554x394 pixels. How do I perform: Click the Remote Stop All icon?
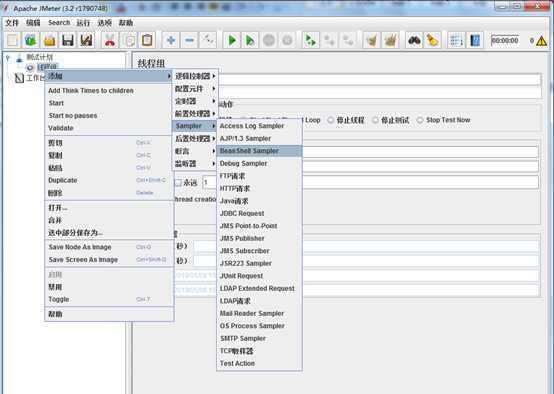click(329, 40)
